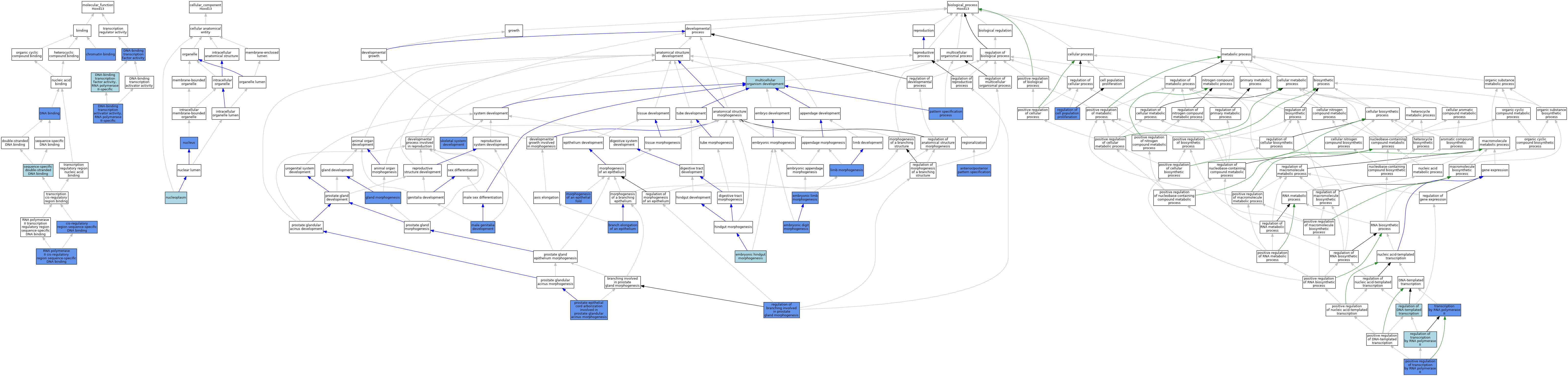The image size is (1568, 376).
Task: Click the branch elongation of an epithelium node
Action: (623, 227)
